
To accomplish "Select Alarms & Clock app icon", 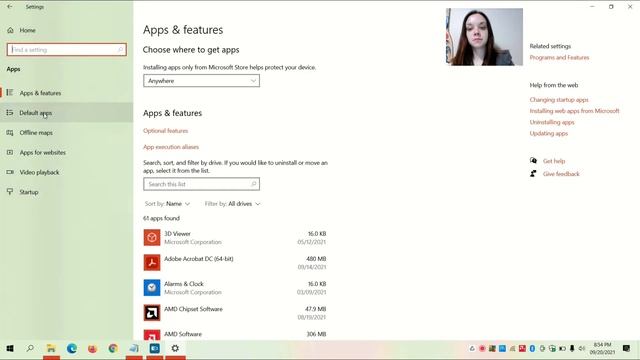I will point(152,288).
